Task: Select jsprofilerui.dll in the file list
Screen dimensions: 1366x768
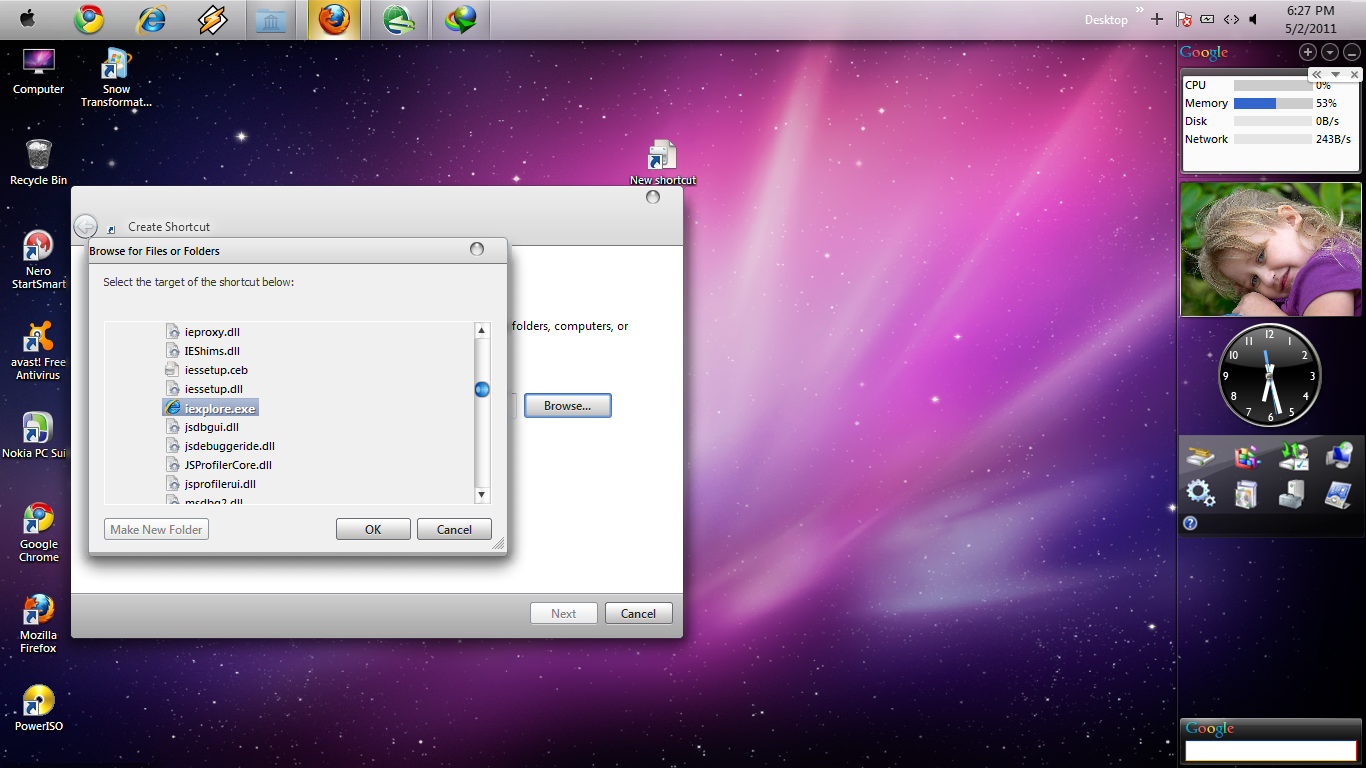Action: click(x=211, y=484)
